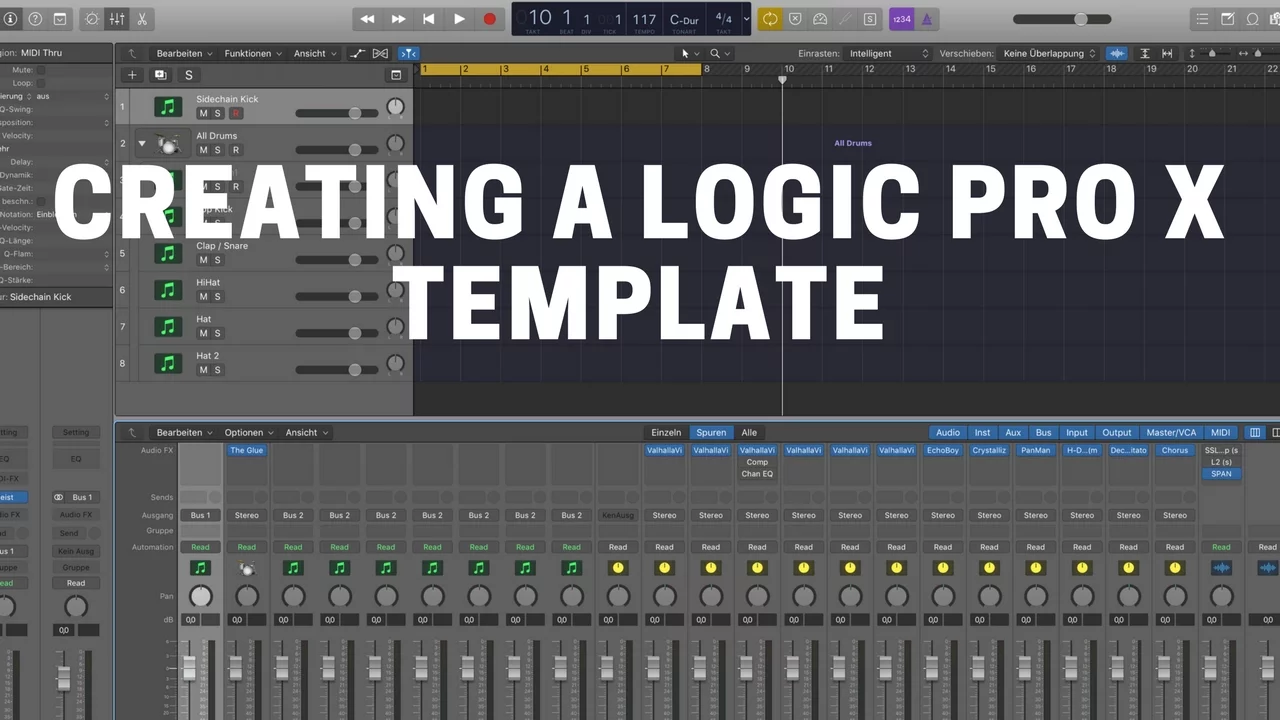Open the Editors scissors button
This screenshot has height=720, width=1280.
click(141, 19)
